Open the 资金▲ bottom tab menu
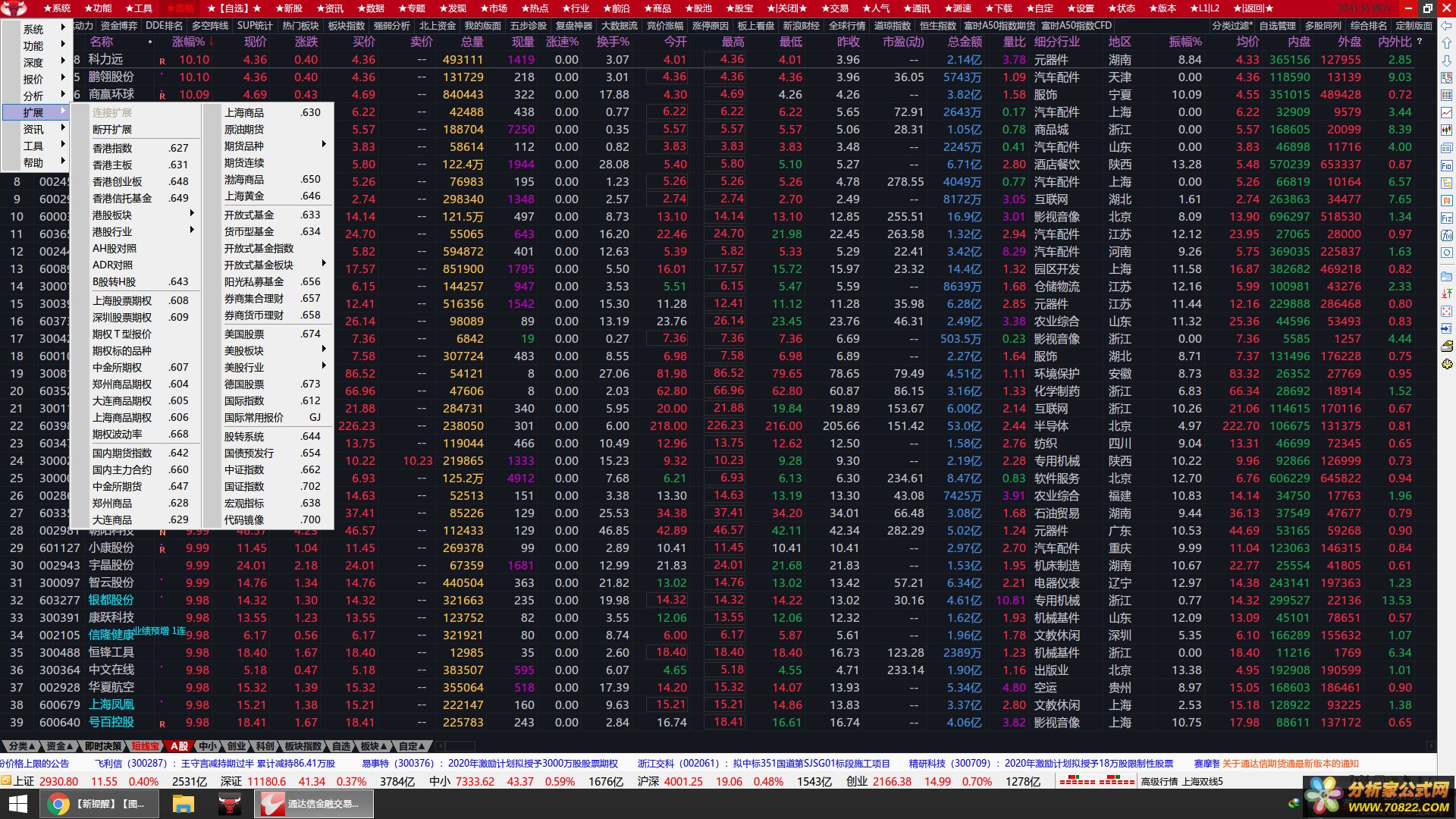 point(60,746)
